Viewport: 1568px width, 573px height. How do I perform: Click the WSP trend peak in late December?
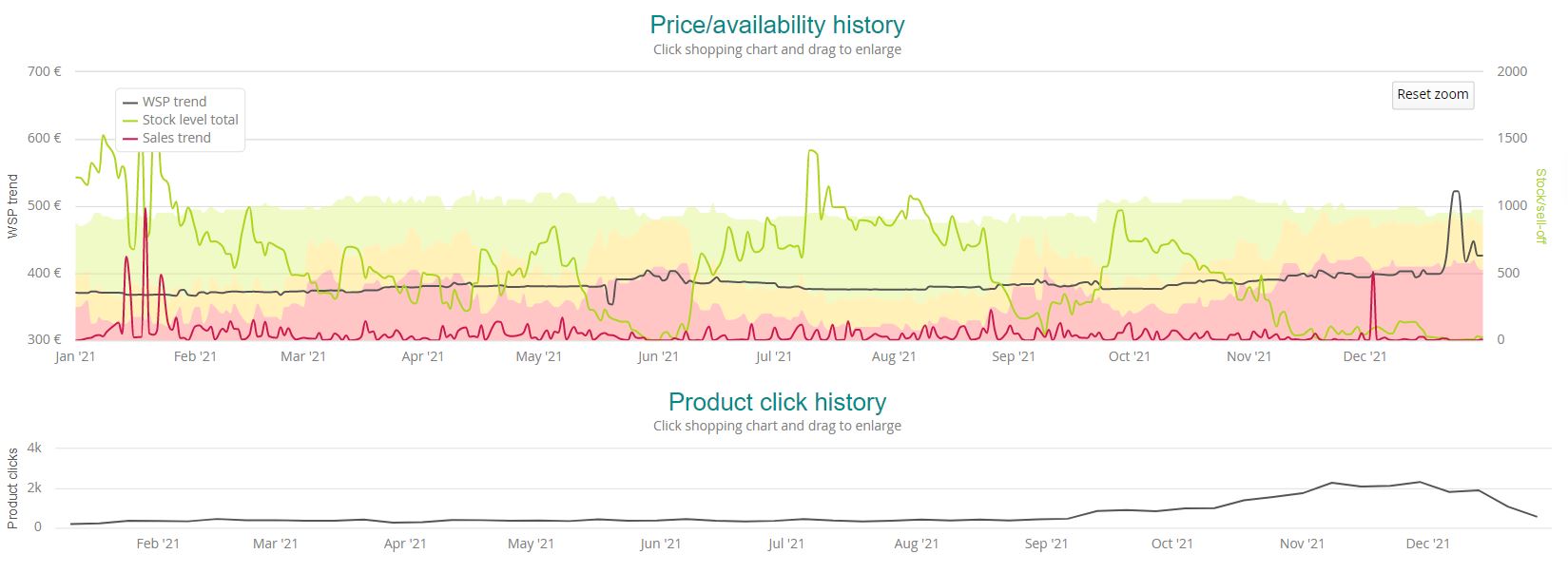click(x=1456, y=192)
